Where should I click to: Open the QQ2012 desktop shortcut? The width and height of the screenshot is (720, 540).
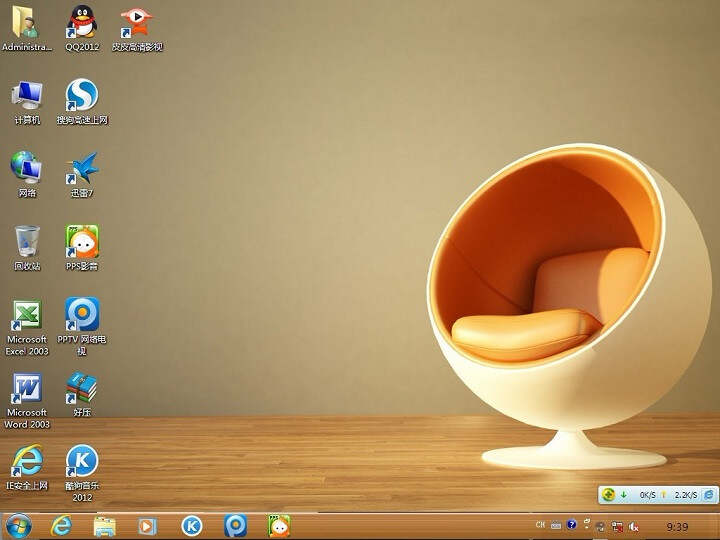tap(82, 22)
